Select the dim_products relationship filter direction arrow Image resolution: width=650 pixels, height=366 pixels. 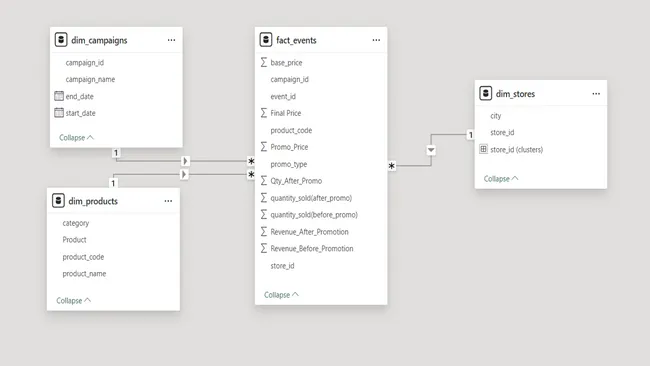click(x=184, y=174)
